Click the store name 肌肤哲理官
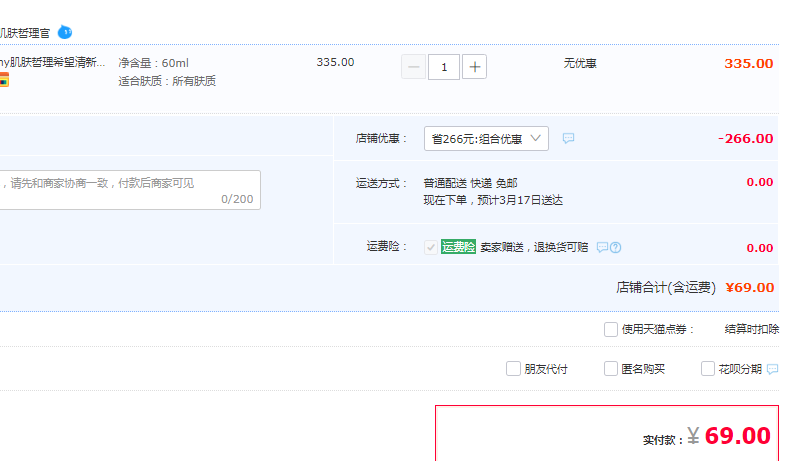Image resolution: width=793 pixels, height=461 pixels. click(x=25, y=33)
